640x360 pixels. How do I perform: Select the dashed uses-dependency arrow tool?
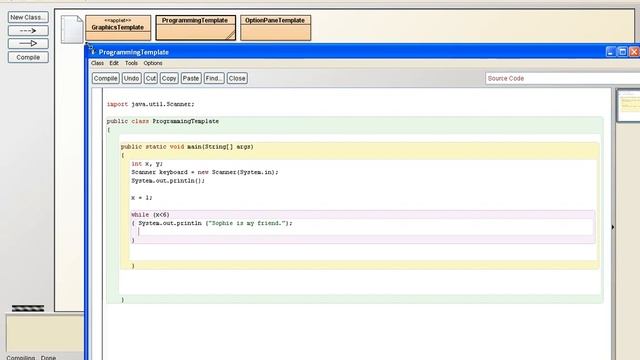(28, 31)
